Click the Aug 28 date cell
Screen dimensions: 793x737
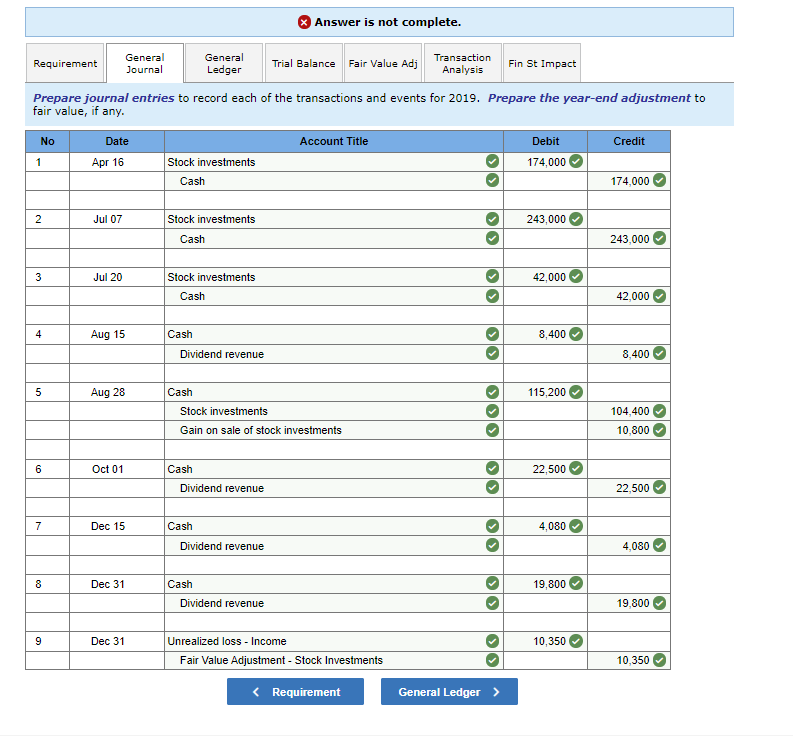[x=117, y=393]
